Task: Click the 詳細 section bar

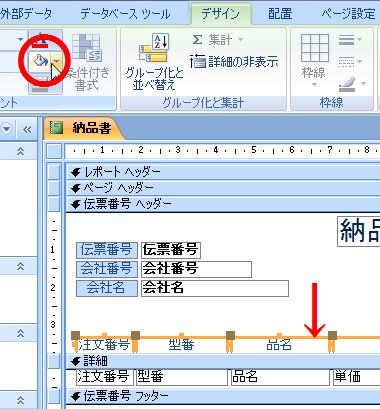Action: coord(223,361)
